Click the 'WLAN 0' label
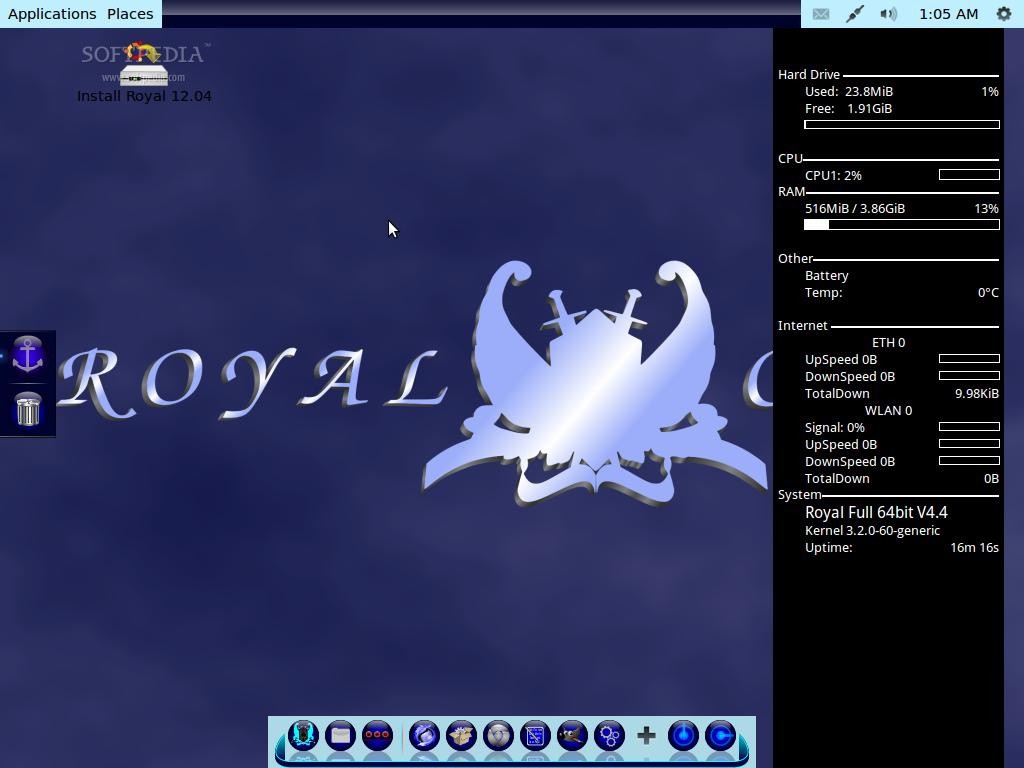1024x768 pixels. pyautogui.click(x=888, y=410)
